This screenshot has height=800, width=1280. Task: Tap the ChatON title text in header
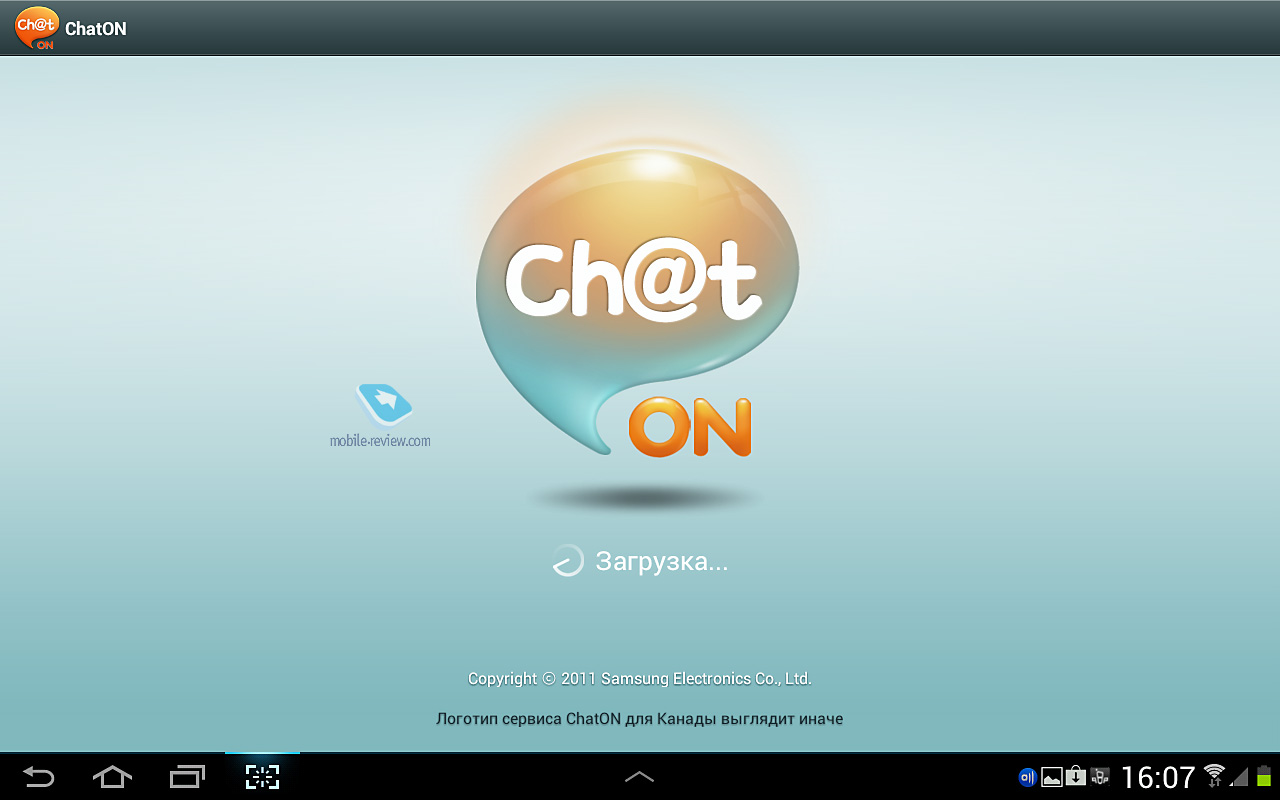96,29
